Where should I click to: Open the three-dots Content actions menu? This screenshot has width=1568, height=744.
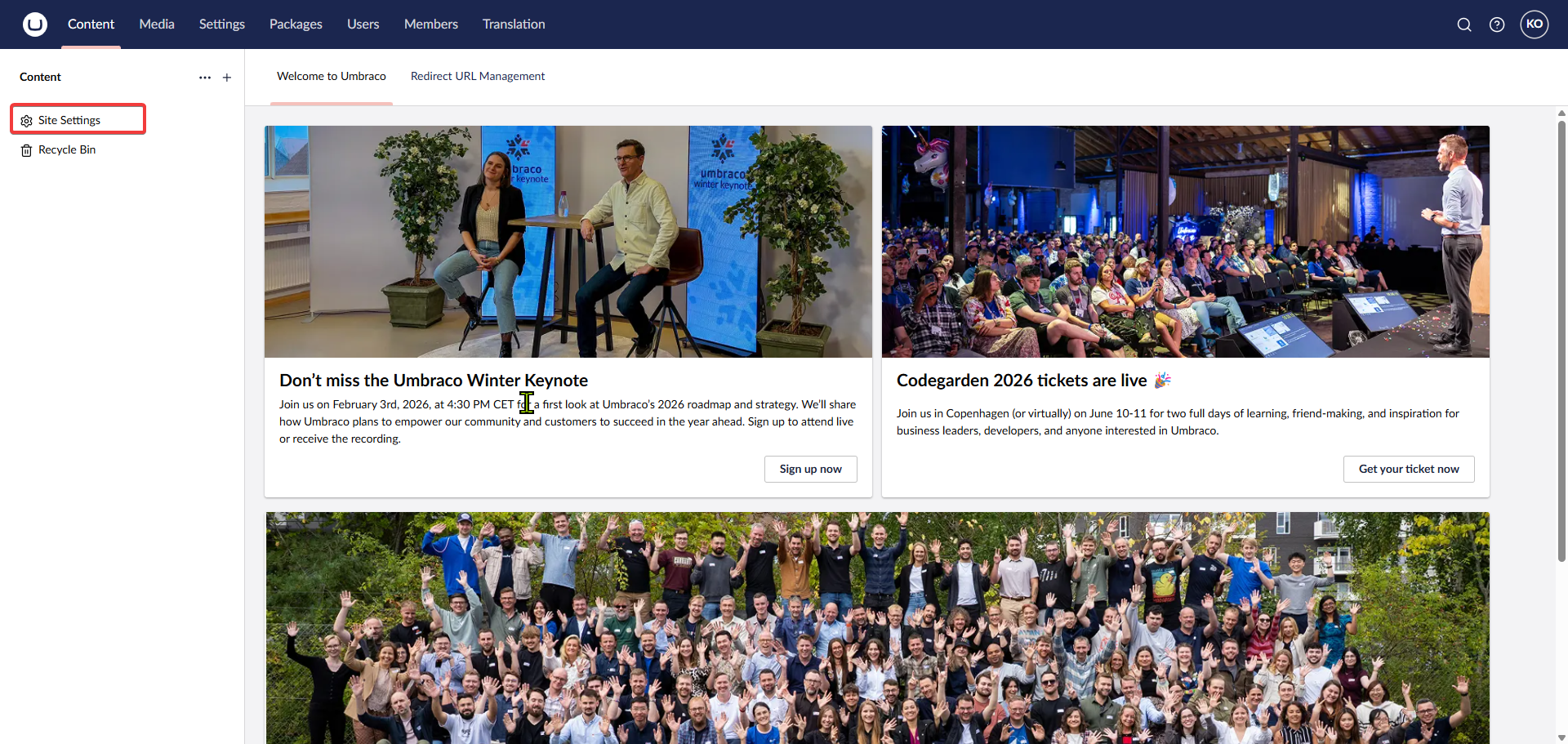coord(205,78)
